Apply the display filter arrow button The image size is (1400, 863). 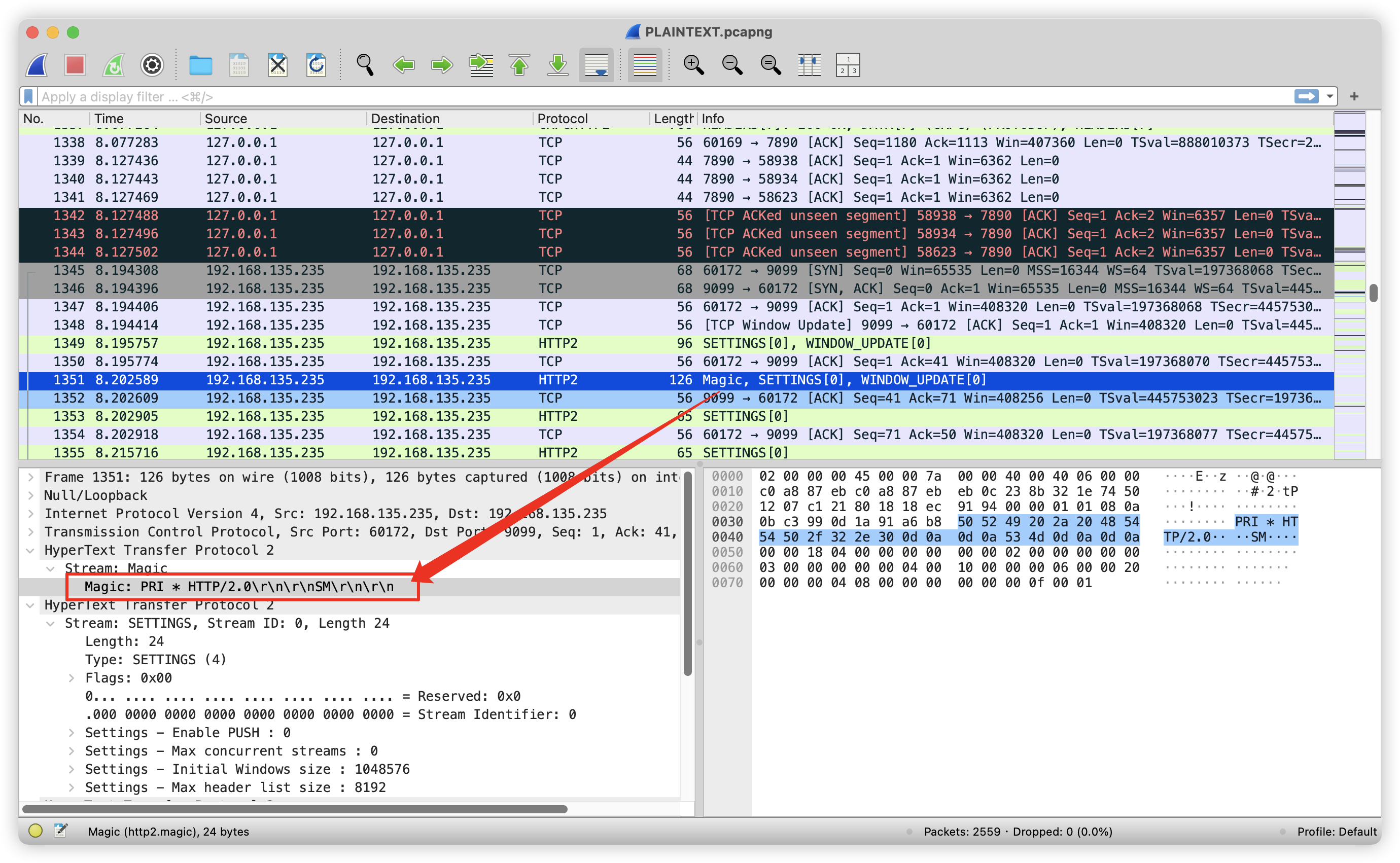[x=1306, y=96]
